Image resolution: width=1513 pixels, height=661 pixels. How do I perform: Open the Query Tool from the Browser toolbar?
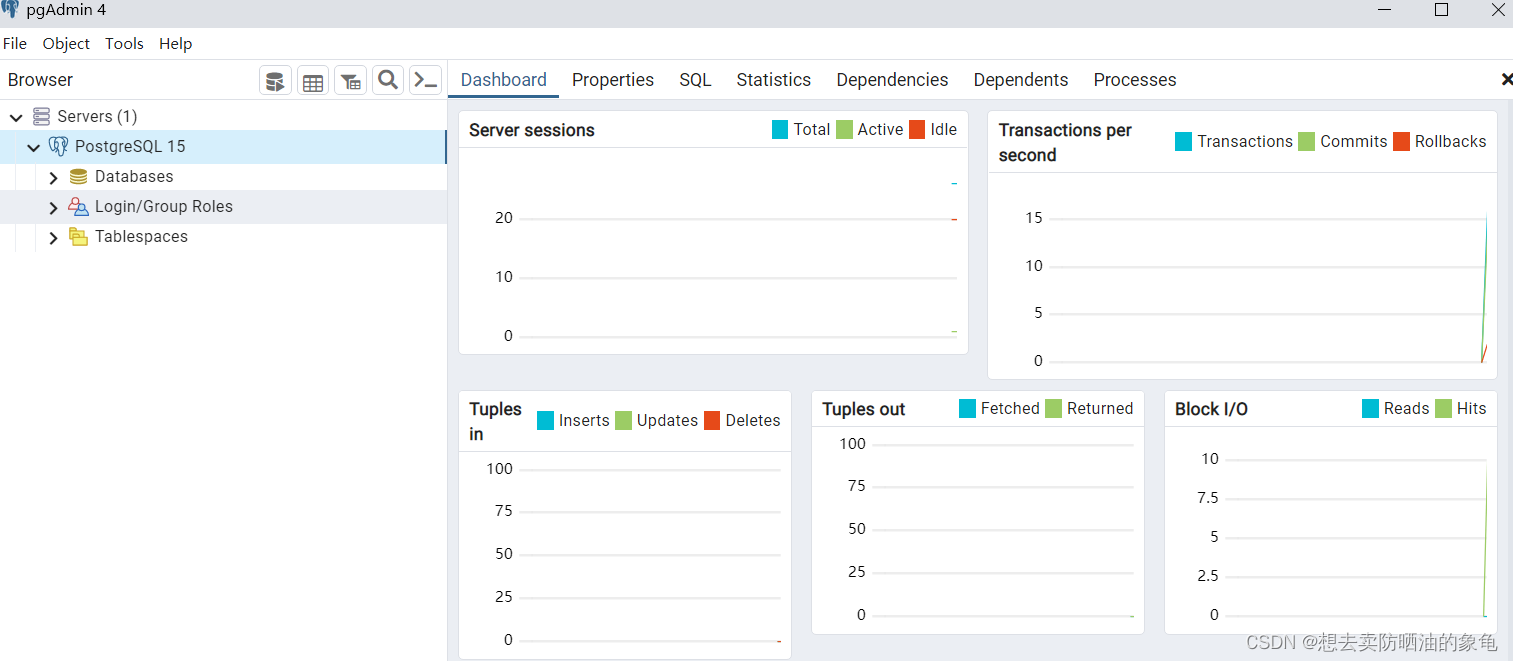[275, 80]
